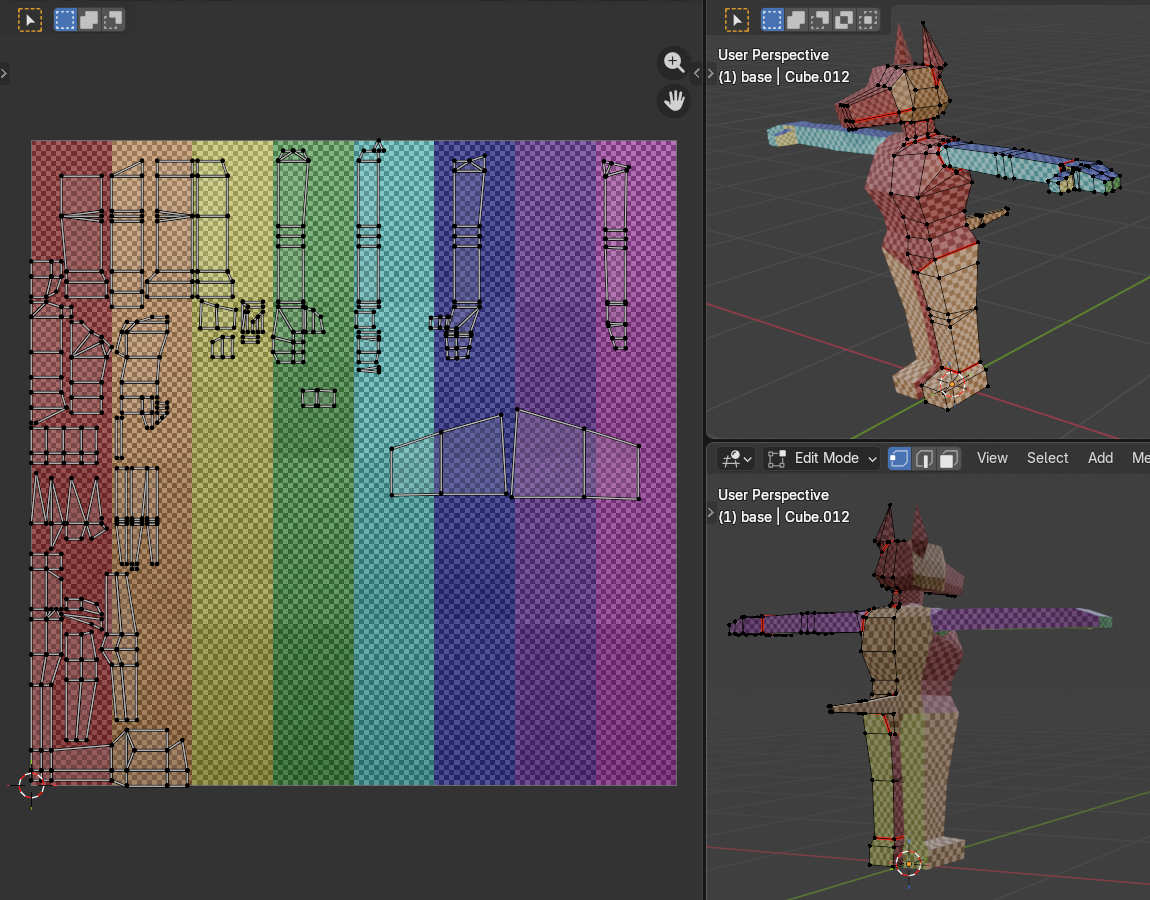This screenshot has width=1150, height=900.
Task: Open the Add menu
Action: click(x=1100, y=458)
